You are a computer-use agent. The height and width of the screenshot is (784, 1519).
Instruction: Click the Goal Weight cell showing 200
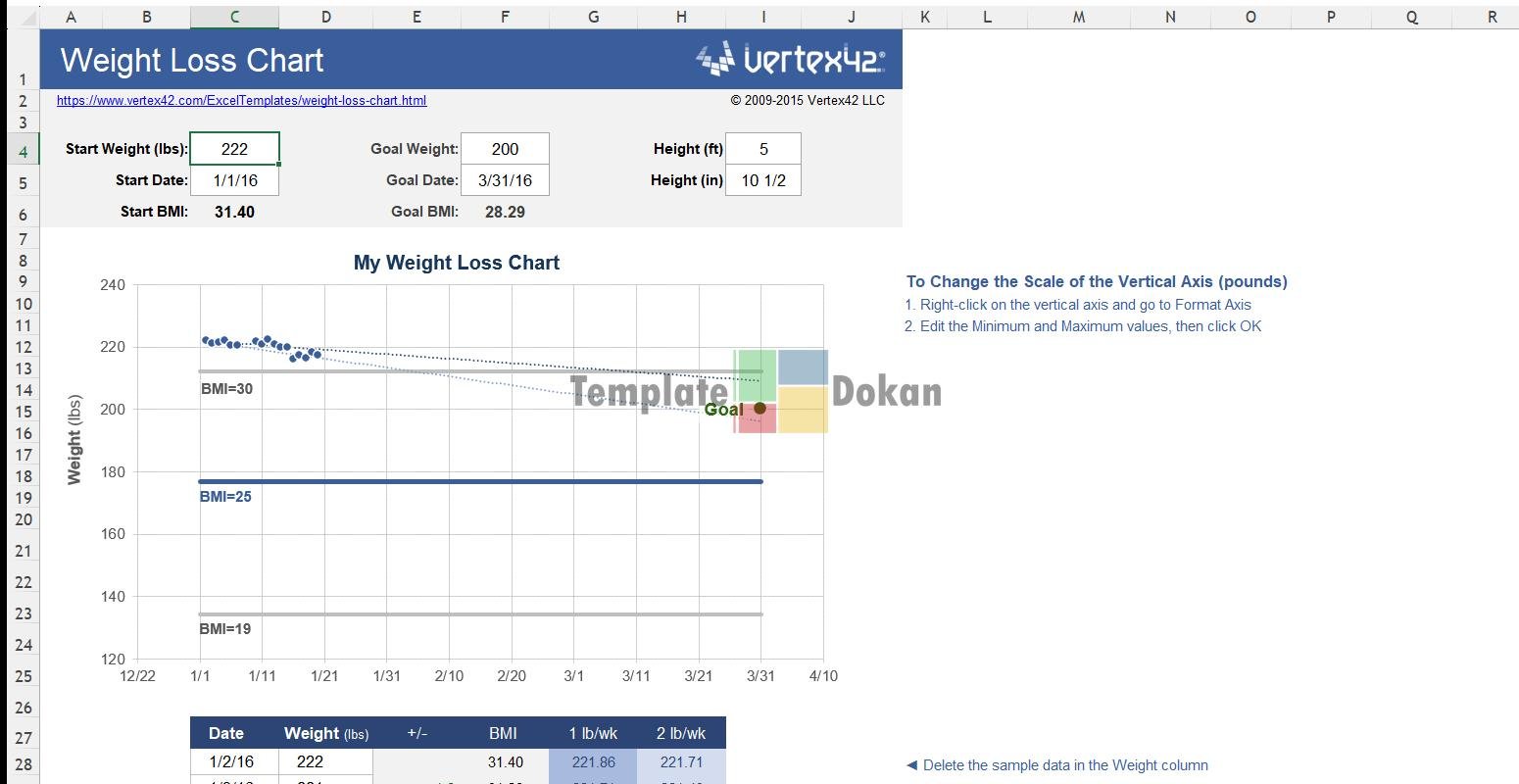click(505, 149)
